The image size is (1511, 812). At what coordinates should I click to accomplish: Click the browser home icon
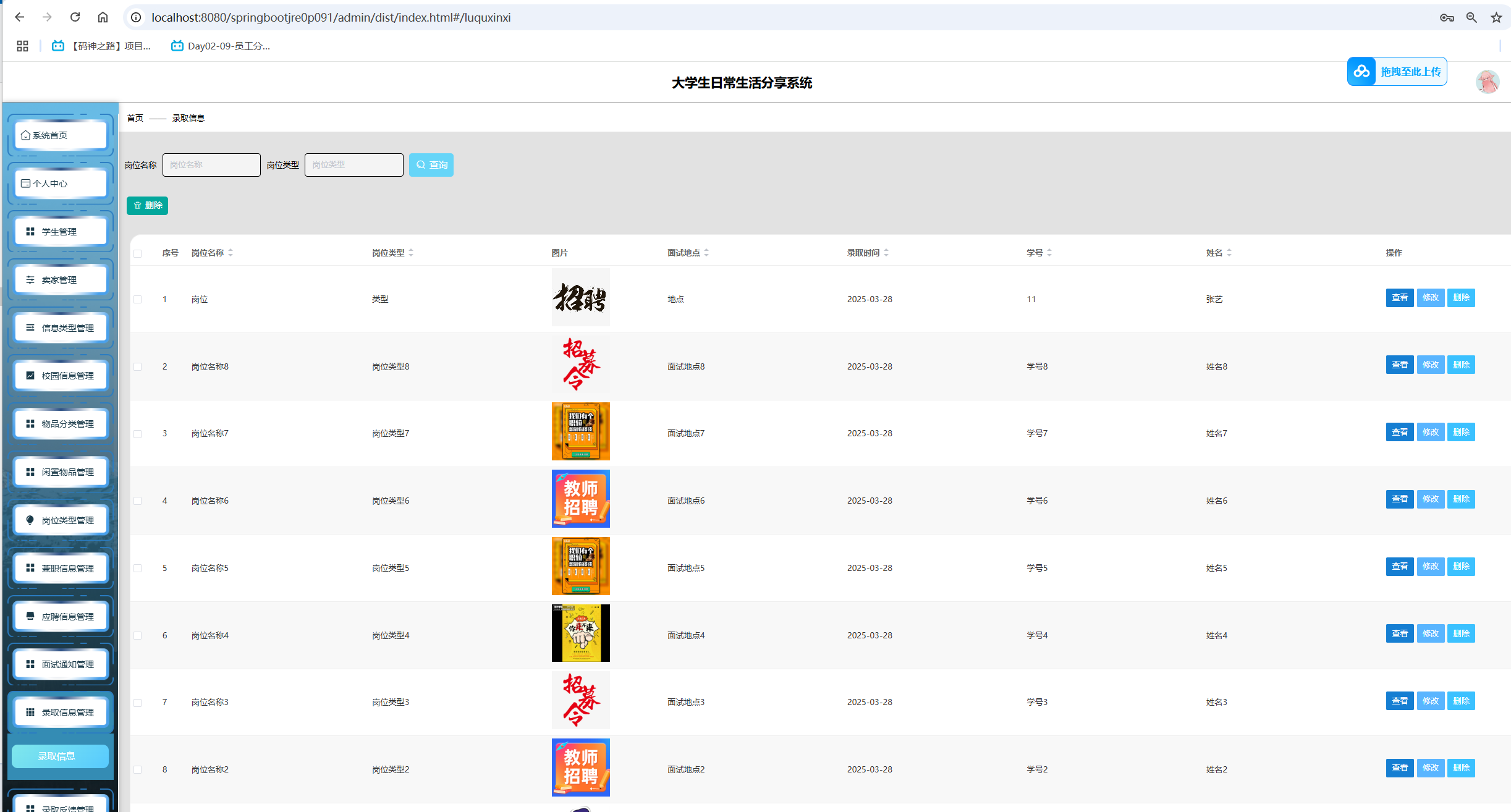[103, 17]
